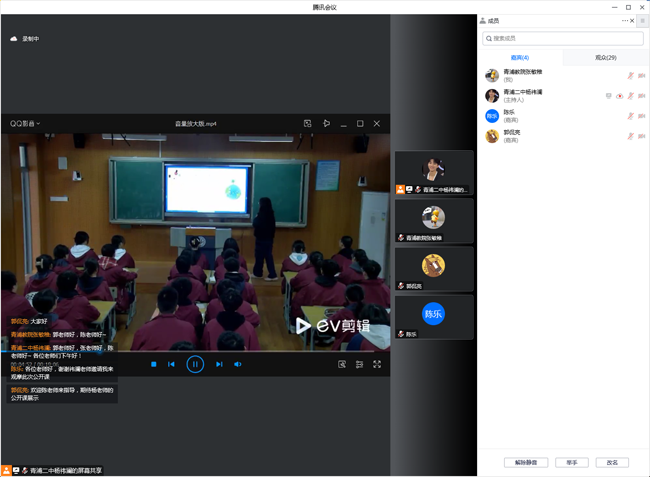The image size is (650, 477).
Task: Click 陈乐 blue avatar in member list
Action: coord(492,116)
